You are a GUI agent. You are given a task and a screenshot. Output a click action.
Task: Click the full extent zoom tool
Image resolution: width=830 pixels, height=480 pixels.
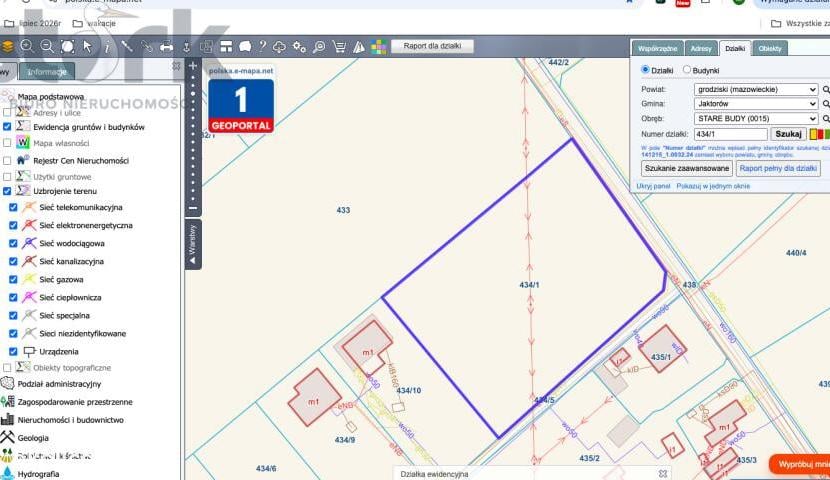pos(67,47)
